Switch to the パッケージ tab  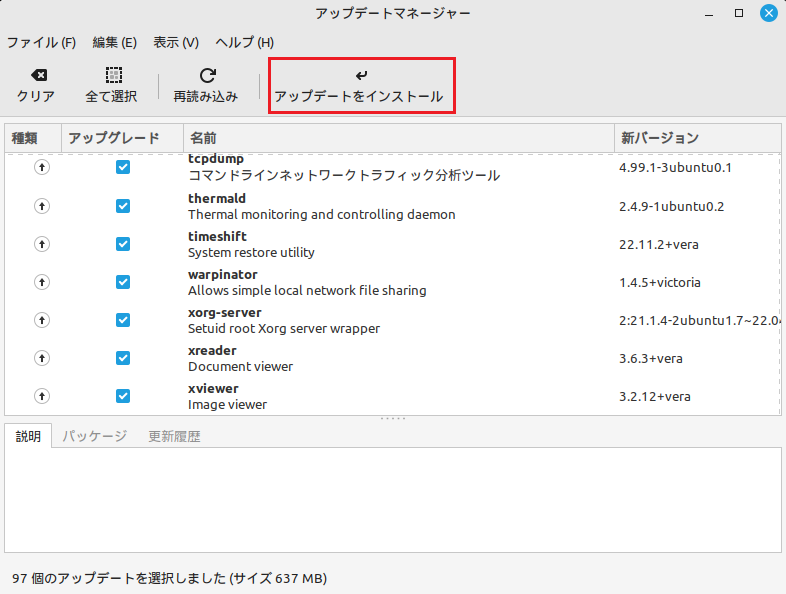[94, 436]
